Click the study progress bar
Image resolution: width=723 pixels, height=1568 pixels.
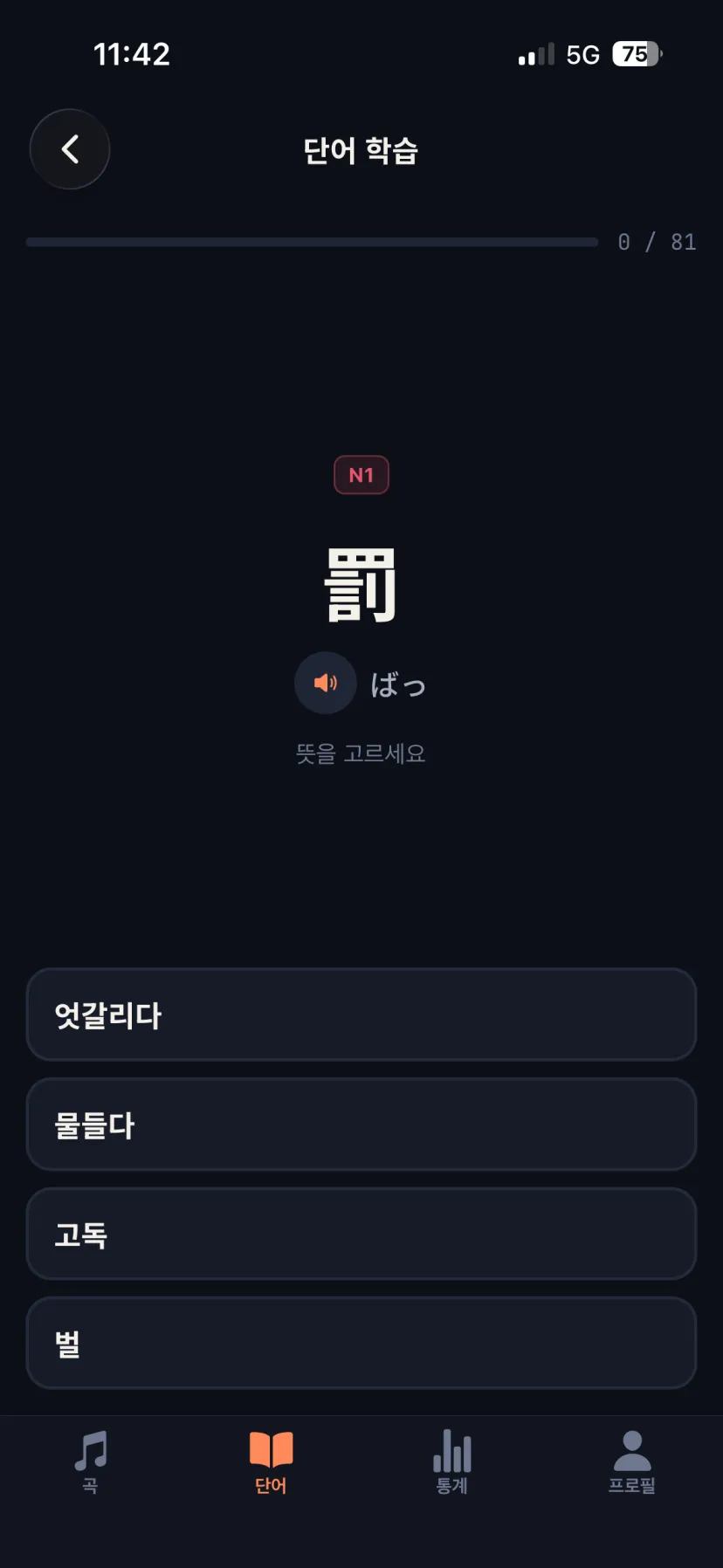[312, 242]
